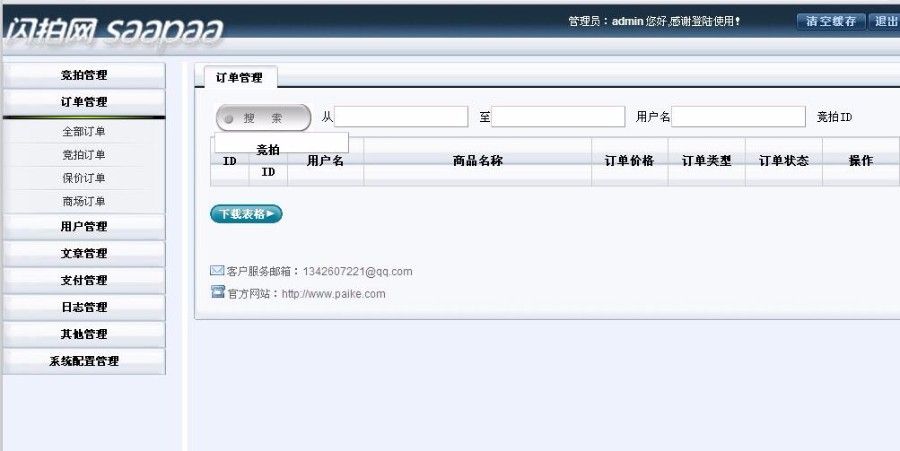This screenshot has height=451, width=900.
Task: Click the 订单价格 column header
Action: (630, 161)
